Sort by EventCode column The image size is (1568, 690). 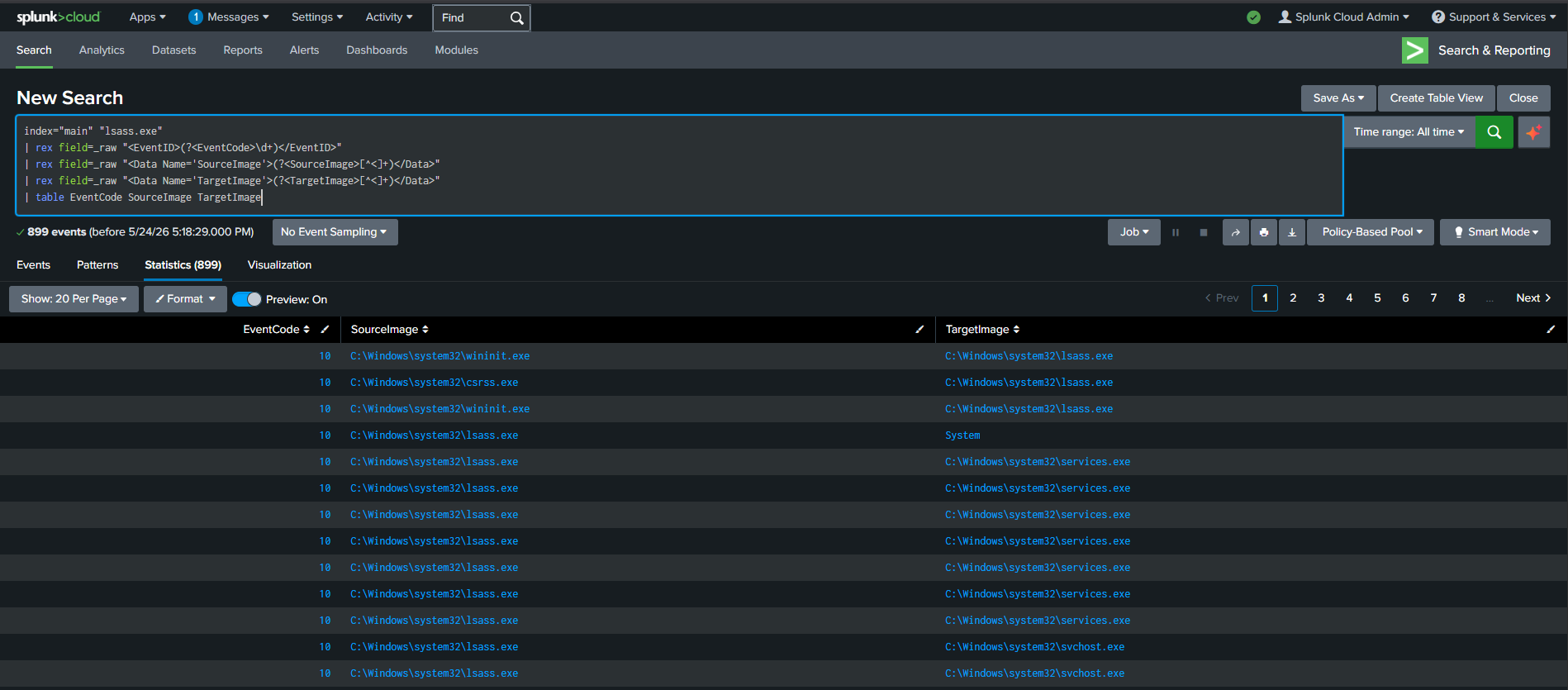[x=276, y=329]
